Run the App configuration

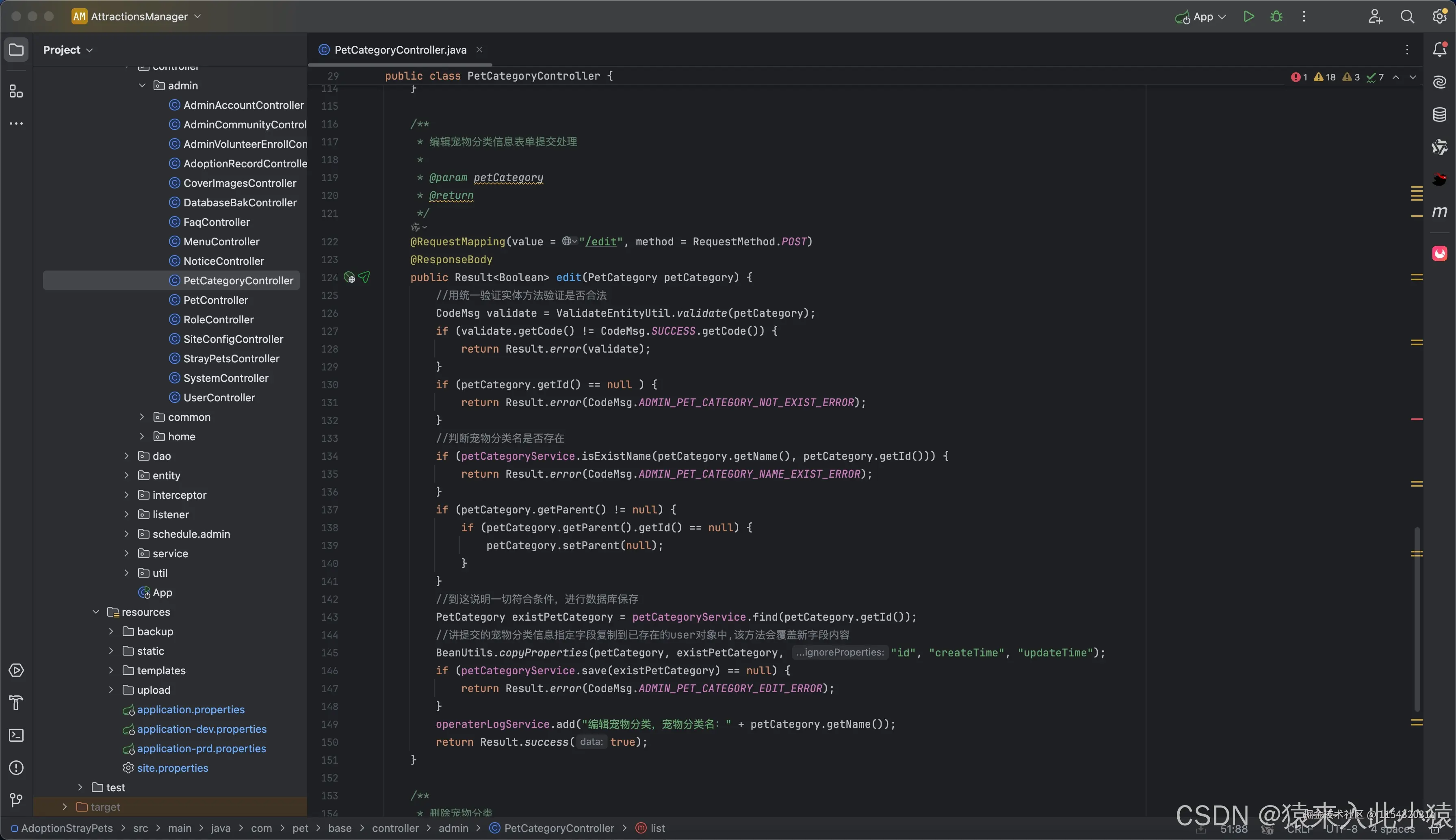click(x=1248, y=17)
